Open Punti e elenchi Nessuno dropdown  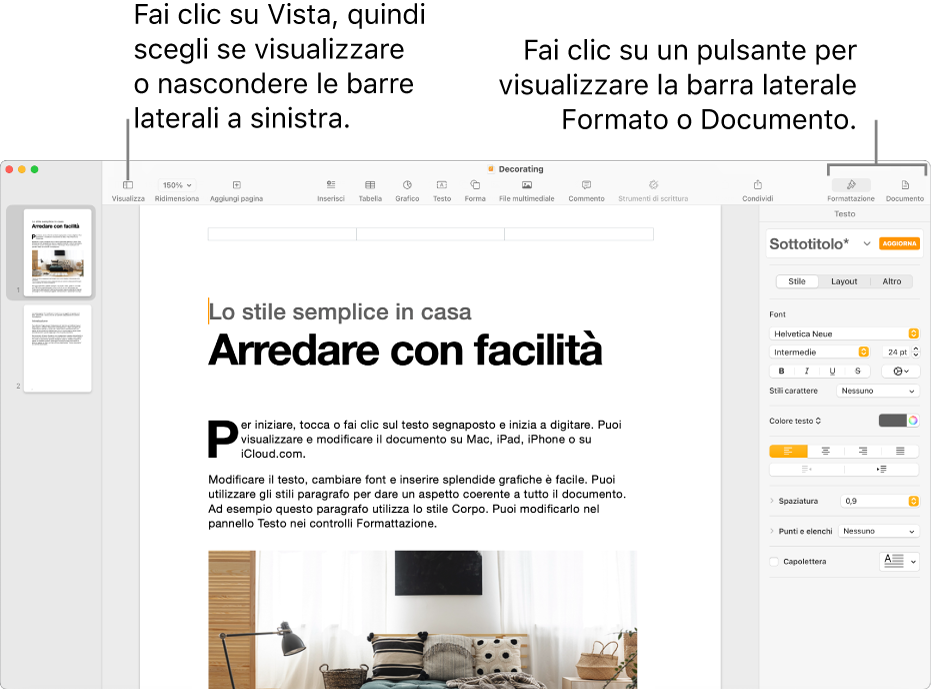pyautogui.click(x=879, y=531)
